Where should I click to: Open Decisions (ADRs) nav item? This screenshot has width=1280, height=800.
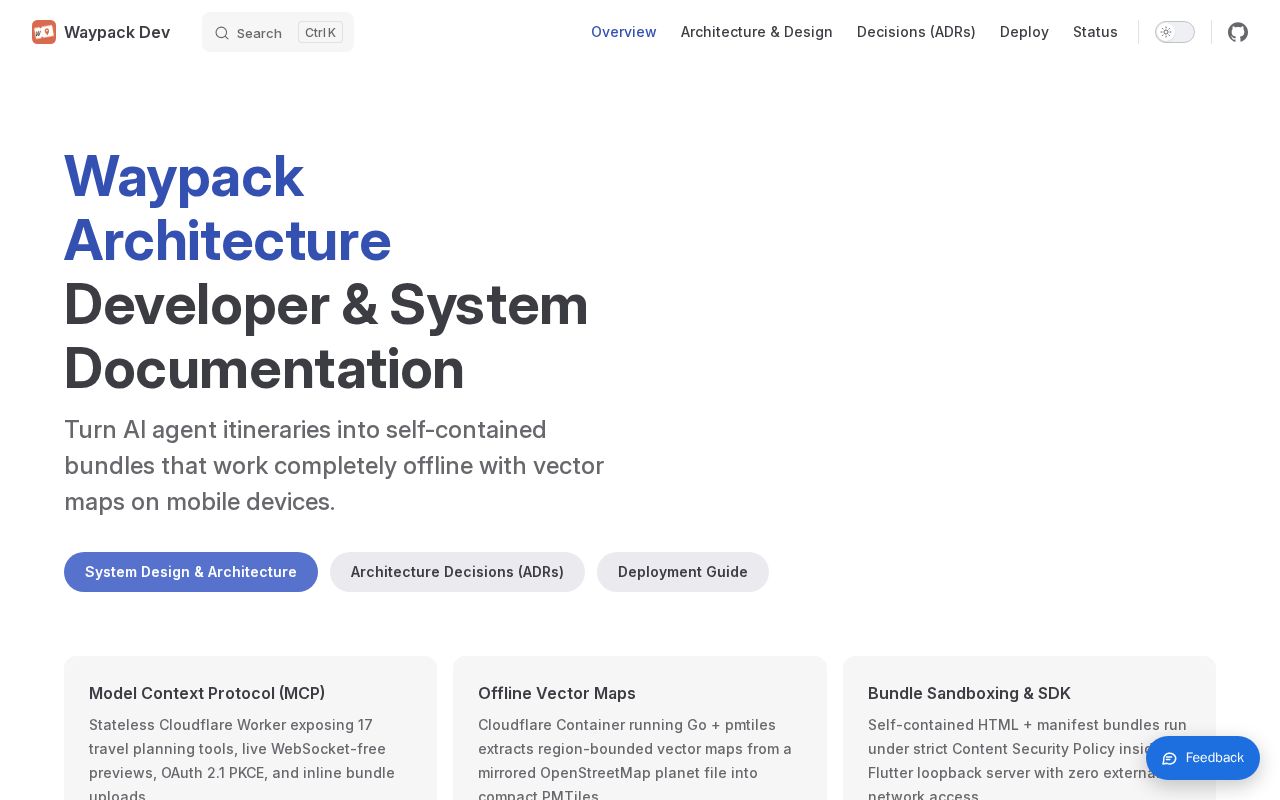point(916,32)
